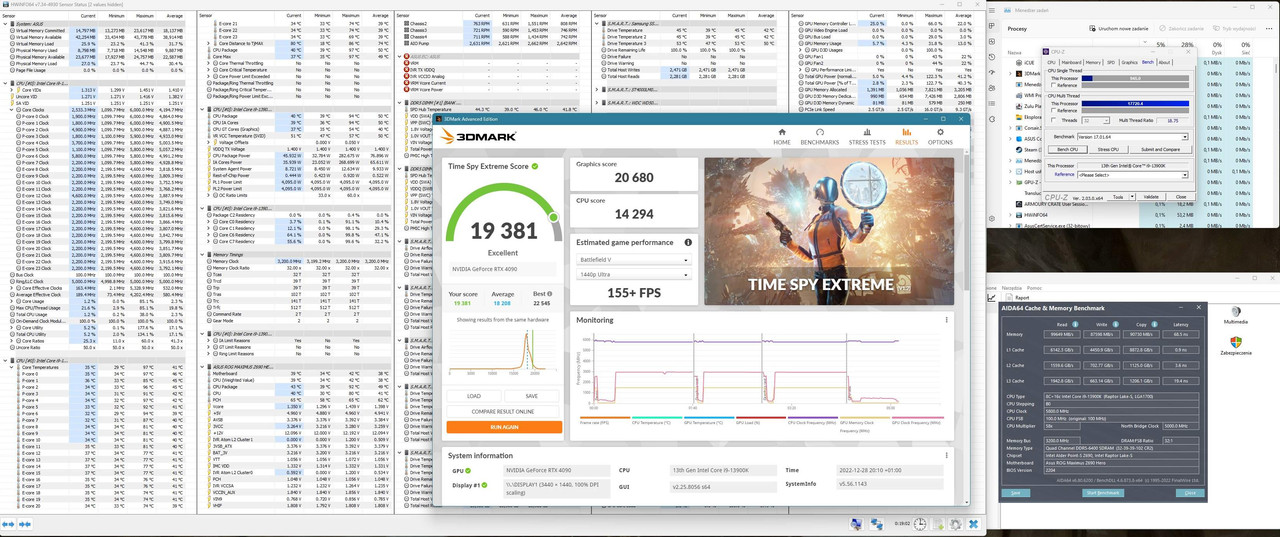Screen dimensions: 1280x537
Task: Click the HWiNFO shrink columns arrows button
Action: [x=25, y=524]
